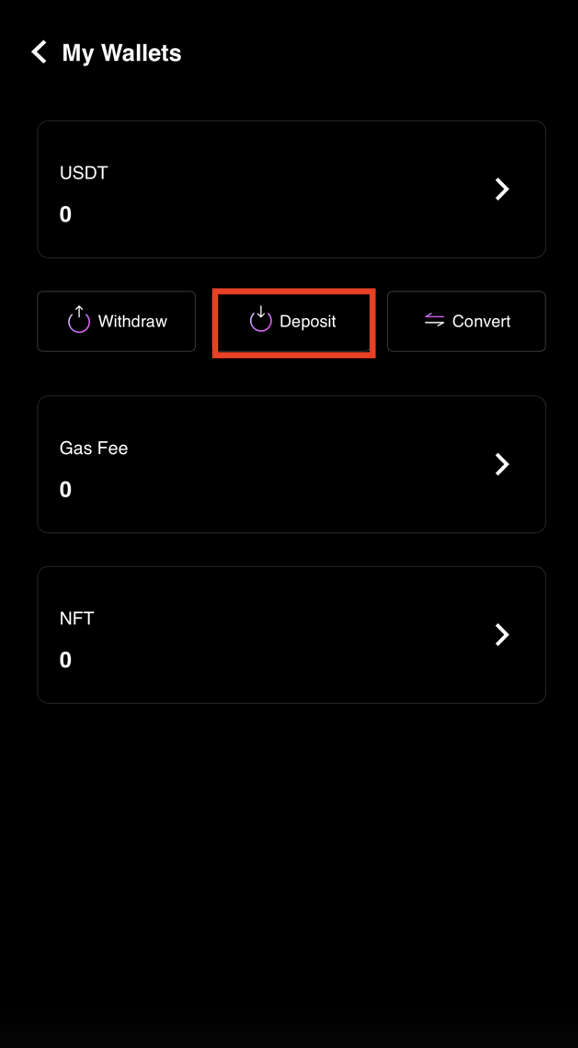Select the My Wallets heading
The width and height of the screenshot is (578, 1048).
[x=121, y=53]
